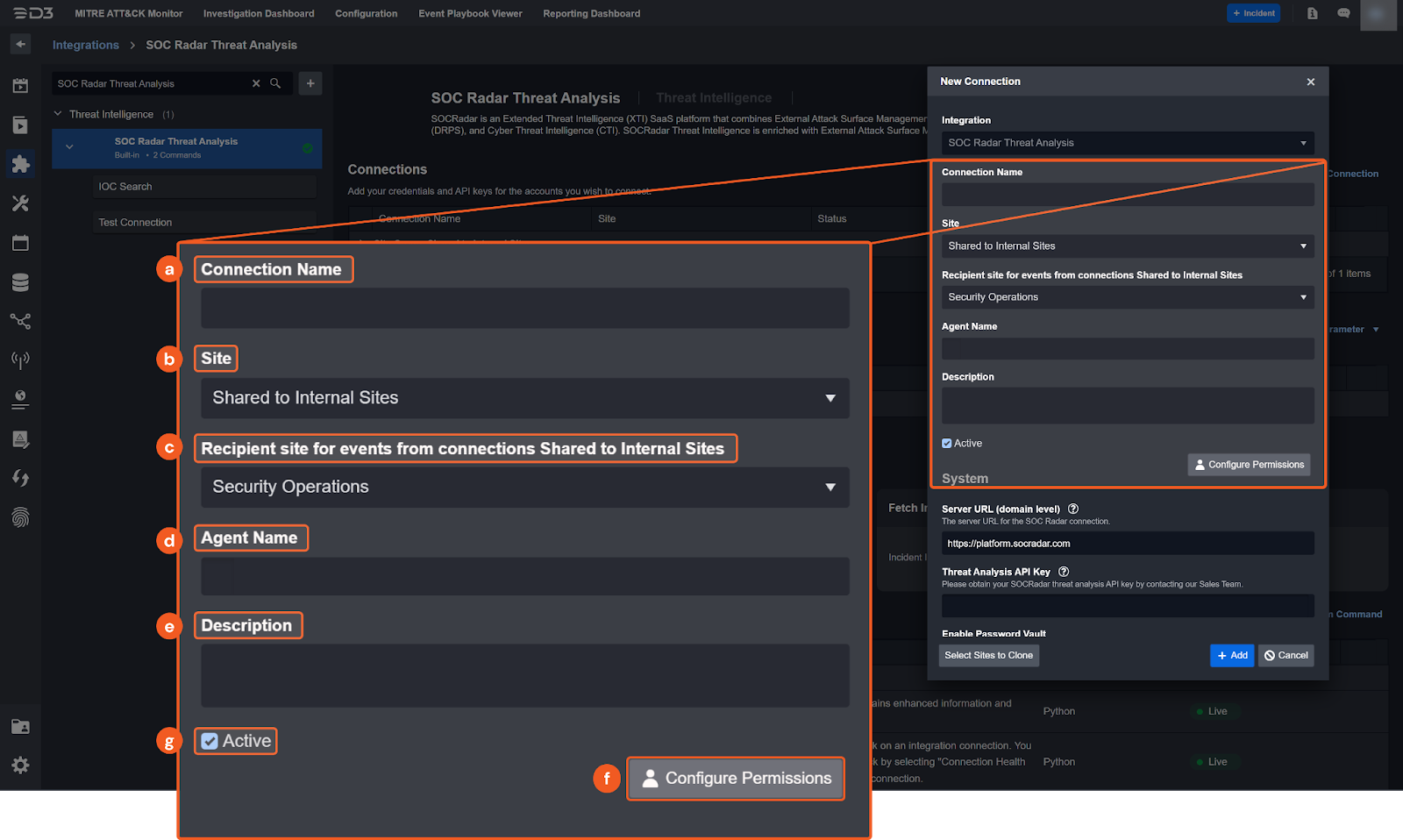Toggle small Active checkbox above System heading
This screenshot has width=1403, height=840.
(x=947, y=444)
